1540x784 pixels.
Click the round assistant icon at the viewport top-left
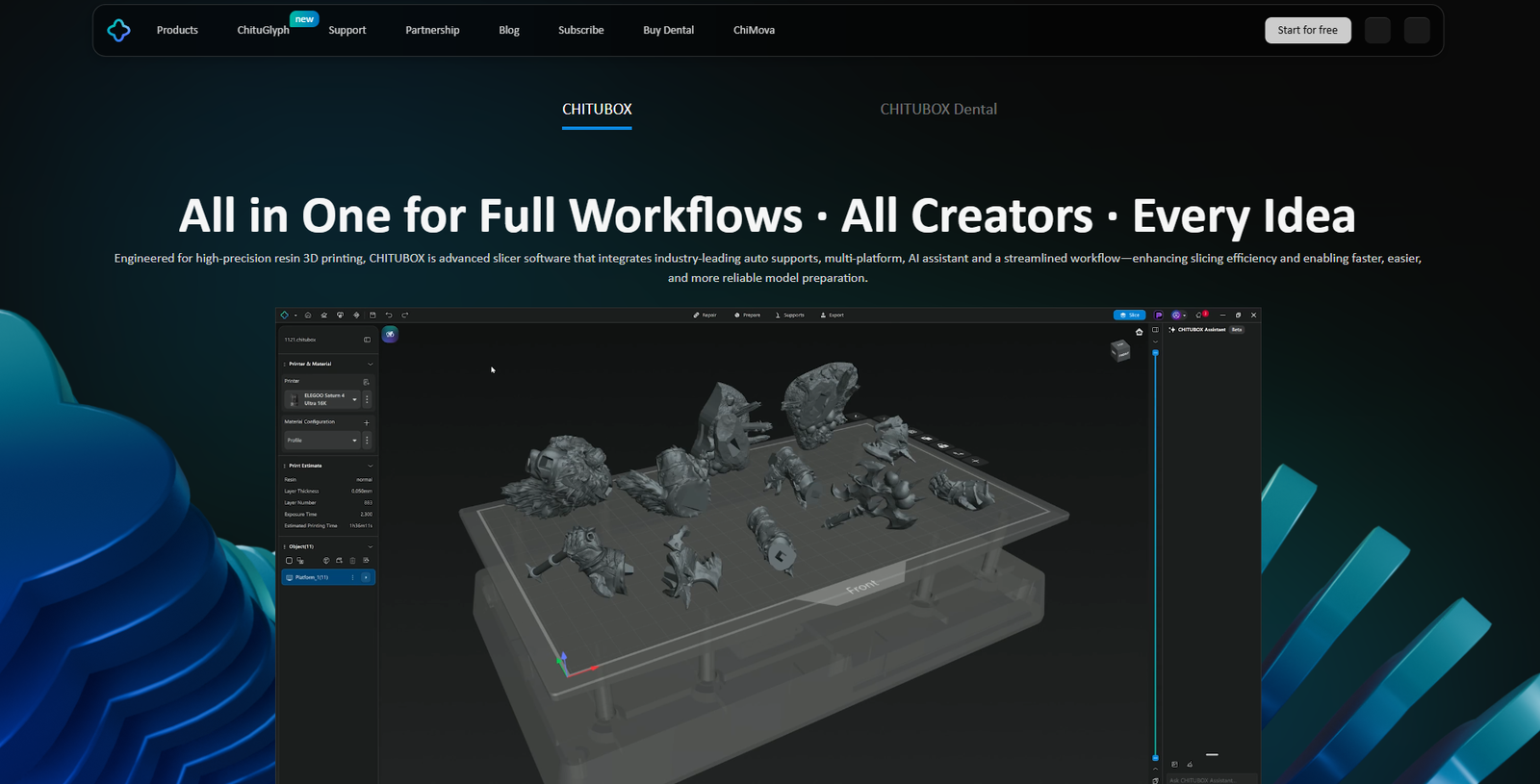pos(390,334)
